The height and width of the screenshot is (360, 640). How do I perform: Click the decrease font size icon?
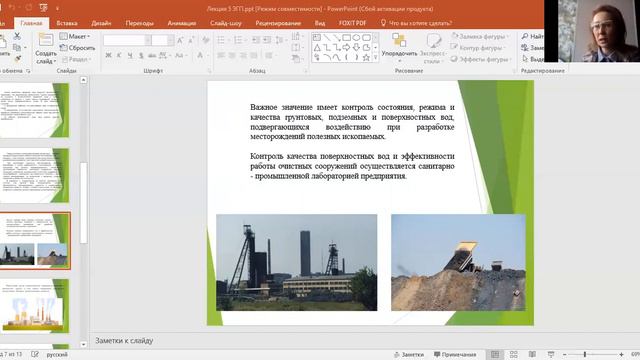[191, 40]
